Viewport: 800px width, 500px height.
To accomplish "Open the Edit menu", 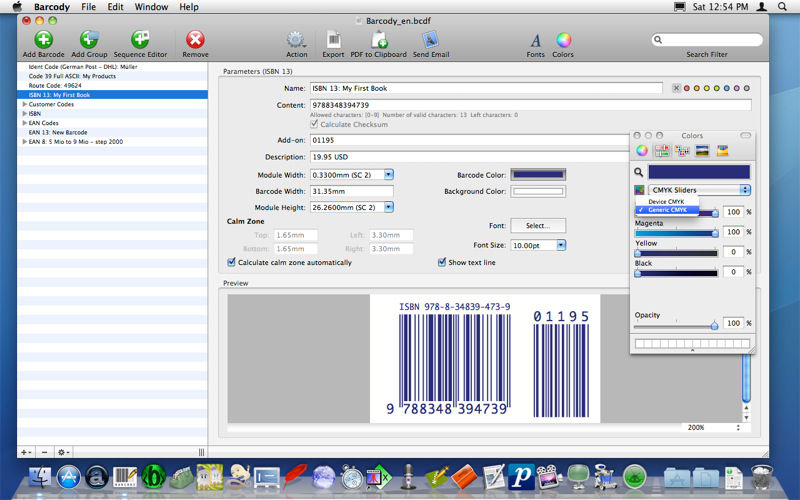I will (x=115, y=7).
